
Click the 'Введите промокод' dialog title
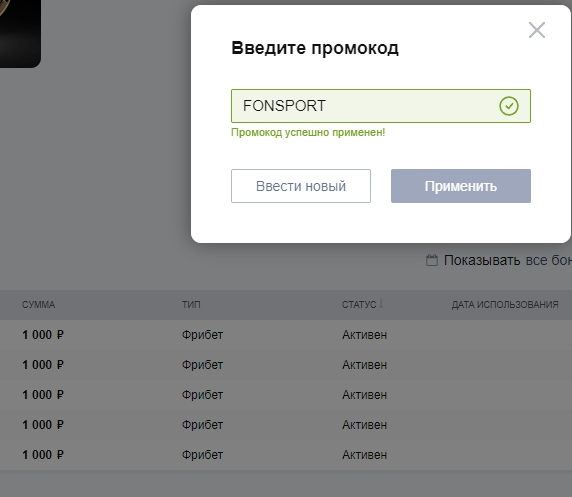(315, 48)
